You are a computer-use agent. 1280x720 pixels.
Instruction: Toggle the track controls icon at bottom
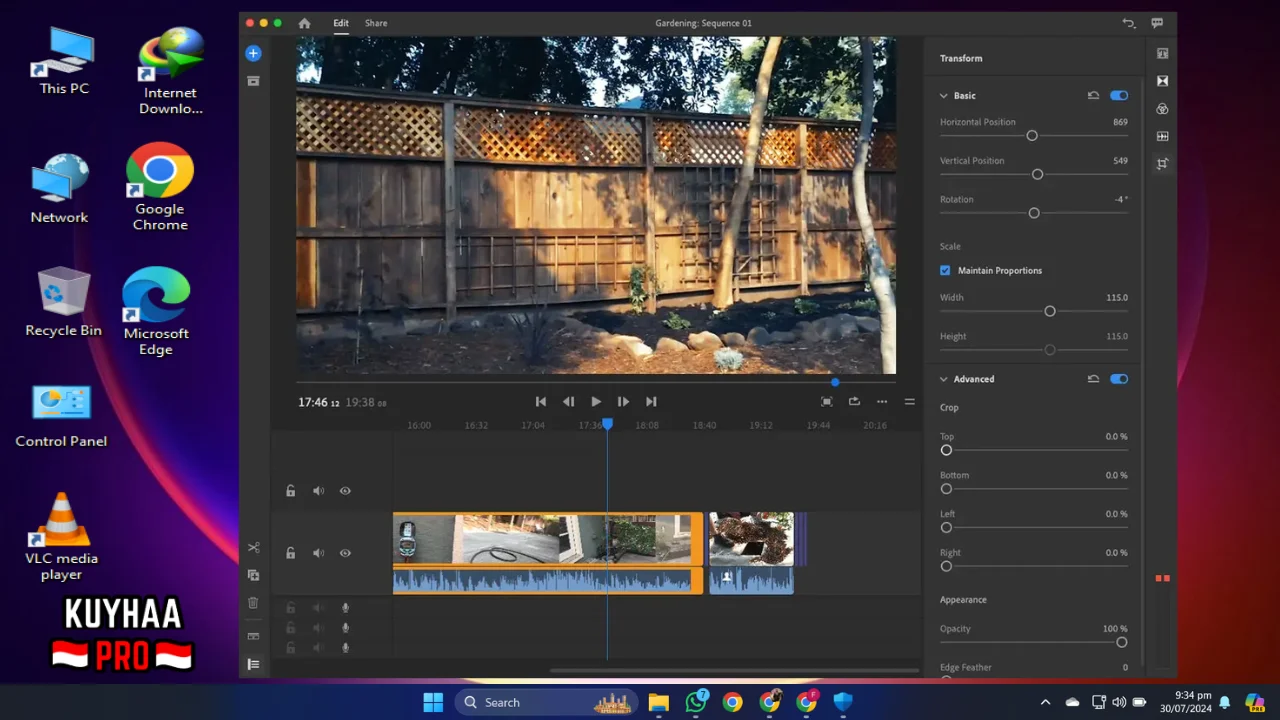253,664
